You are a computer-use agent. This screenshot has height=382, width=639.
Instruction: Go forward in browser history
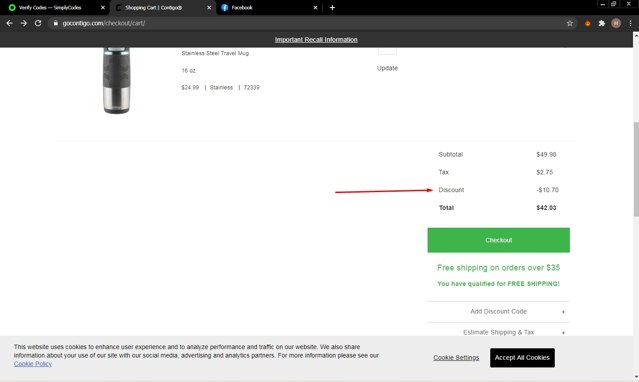tap(24, 23)
